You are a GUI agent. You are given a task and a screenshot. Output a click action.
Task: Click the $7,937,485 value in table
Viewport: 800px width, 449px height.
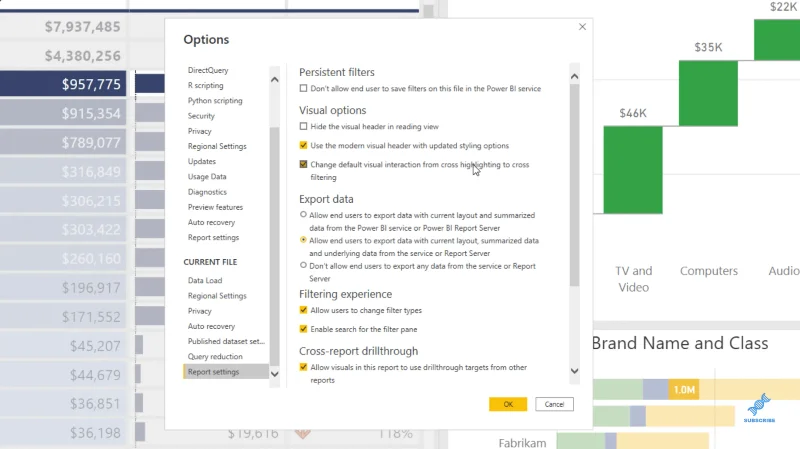[x=82, y=27]
